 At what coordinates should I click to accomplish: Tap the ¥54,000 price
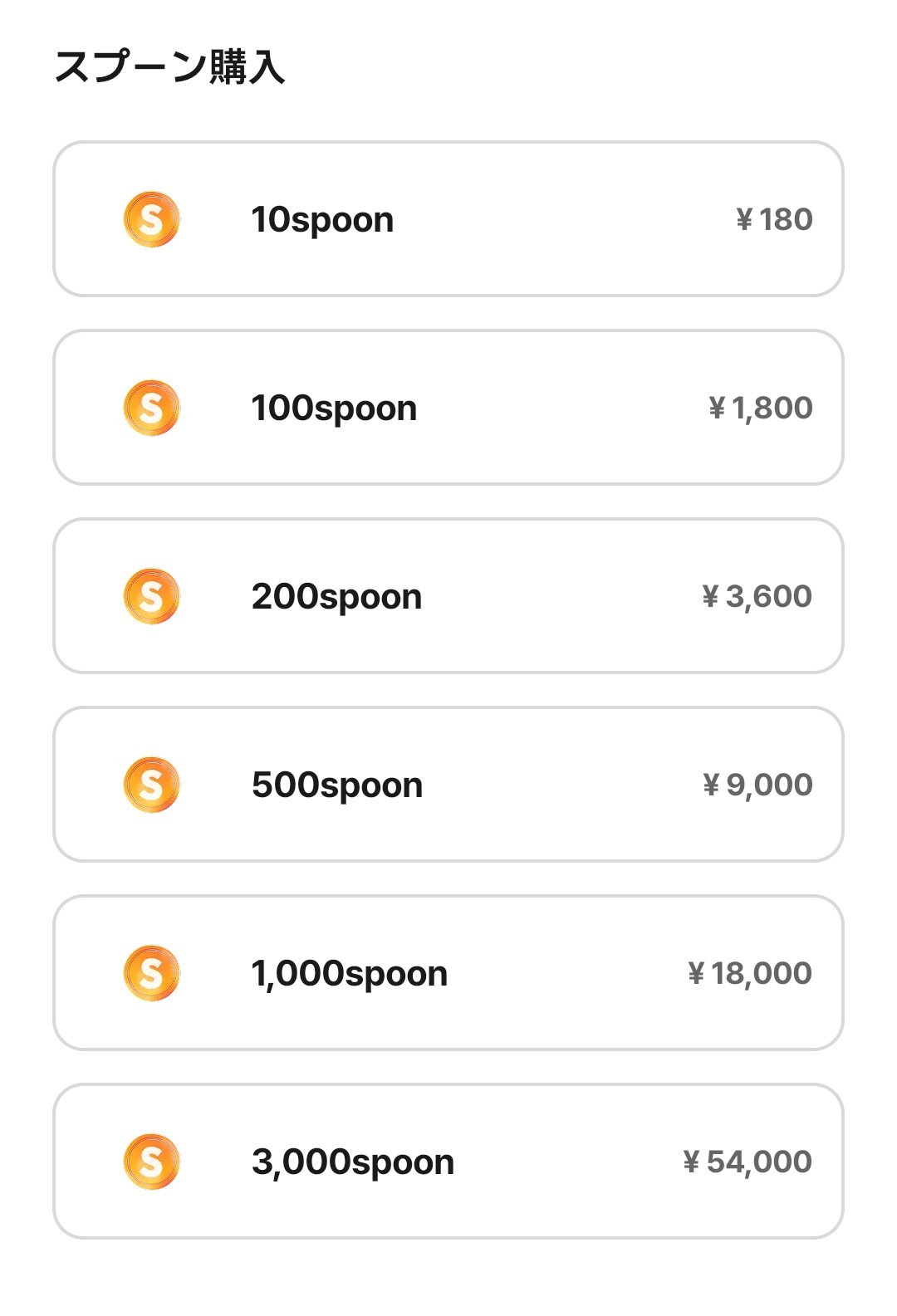click(747, 1162)
